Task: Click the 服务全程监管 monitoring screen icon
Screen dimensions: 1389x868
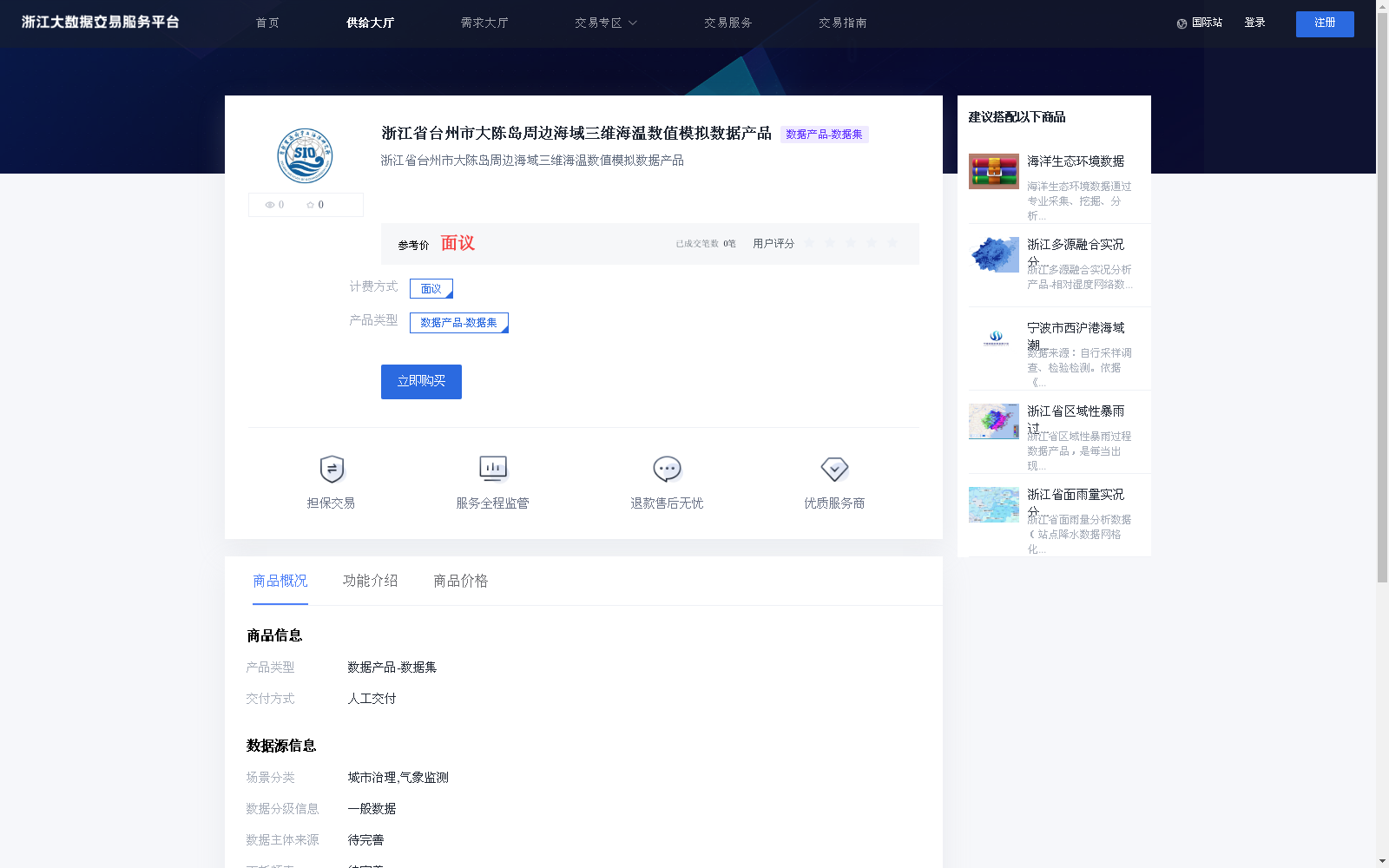Action: (x=492, y=469)
